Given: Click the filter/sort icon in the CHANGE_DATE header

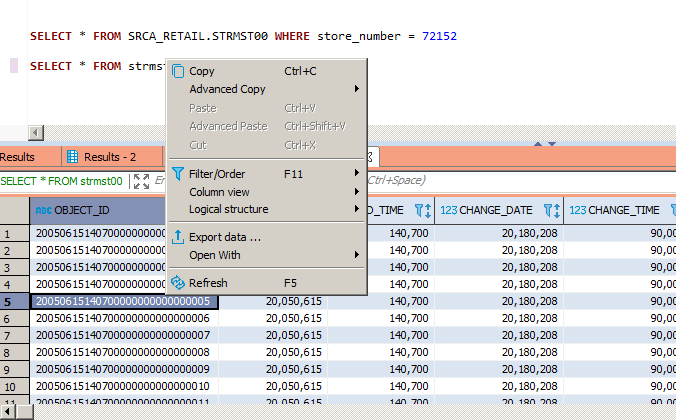Looking at the screenshot, I should (552, 210).
